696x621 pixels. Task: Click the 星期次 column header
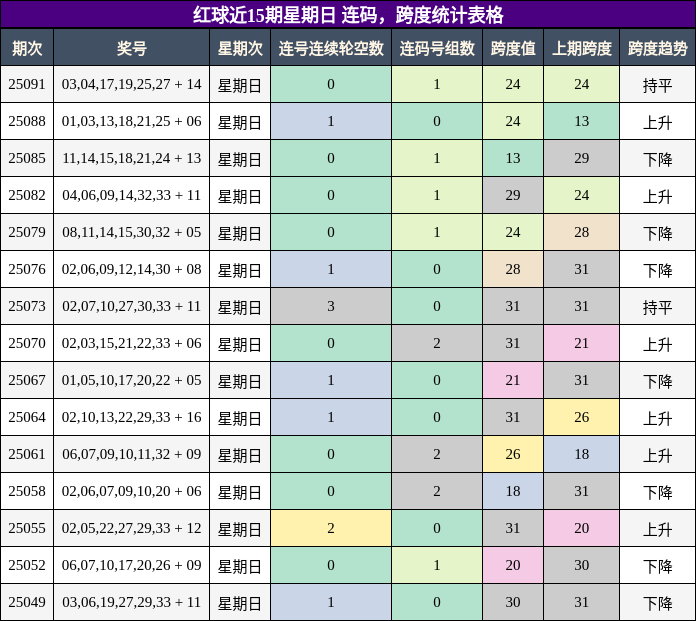(240, 48)
